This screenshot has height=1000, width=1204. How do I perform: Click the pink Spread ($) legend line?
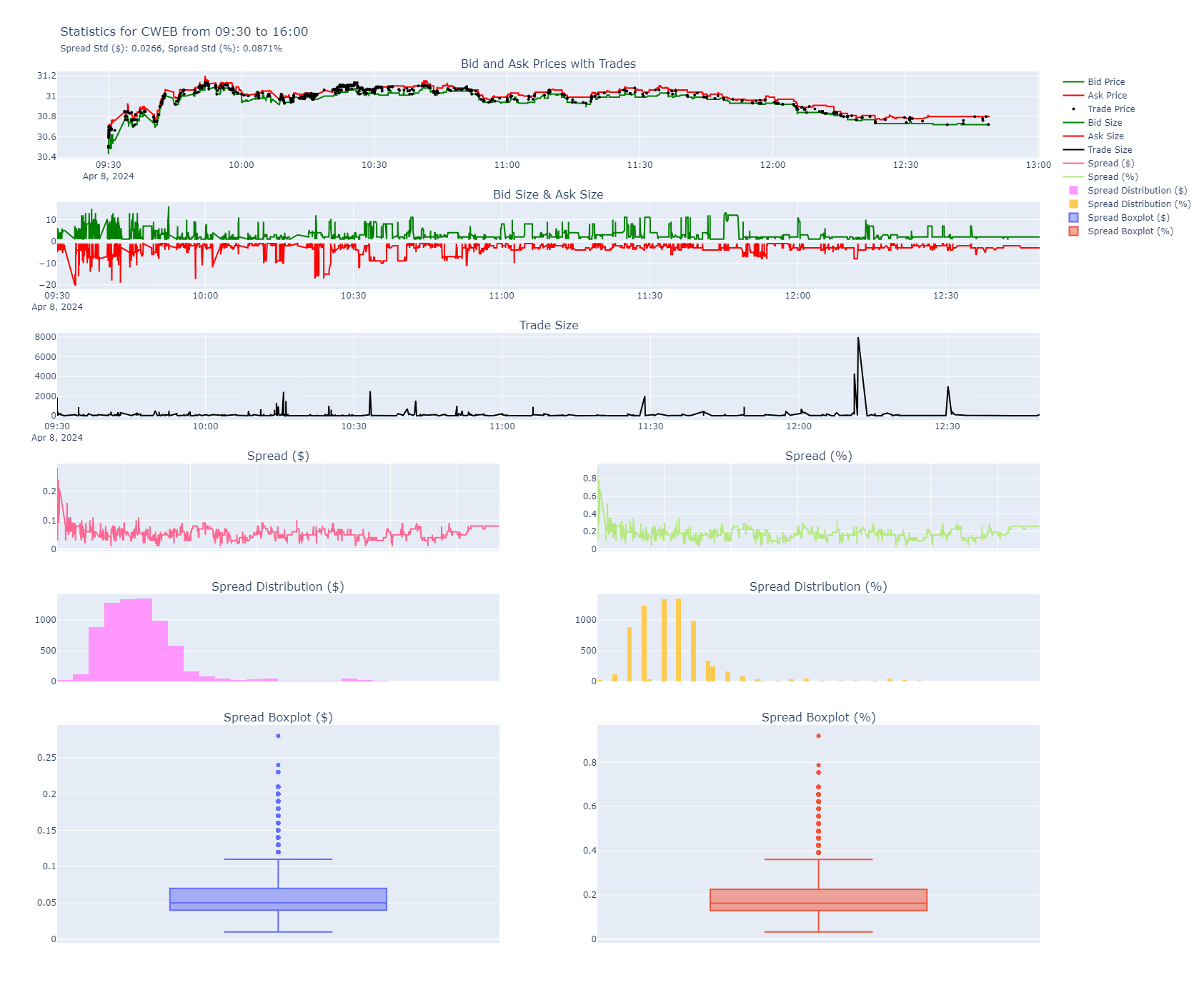[x=1073, y=164]
